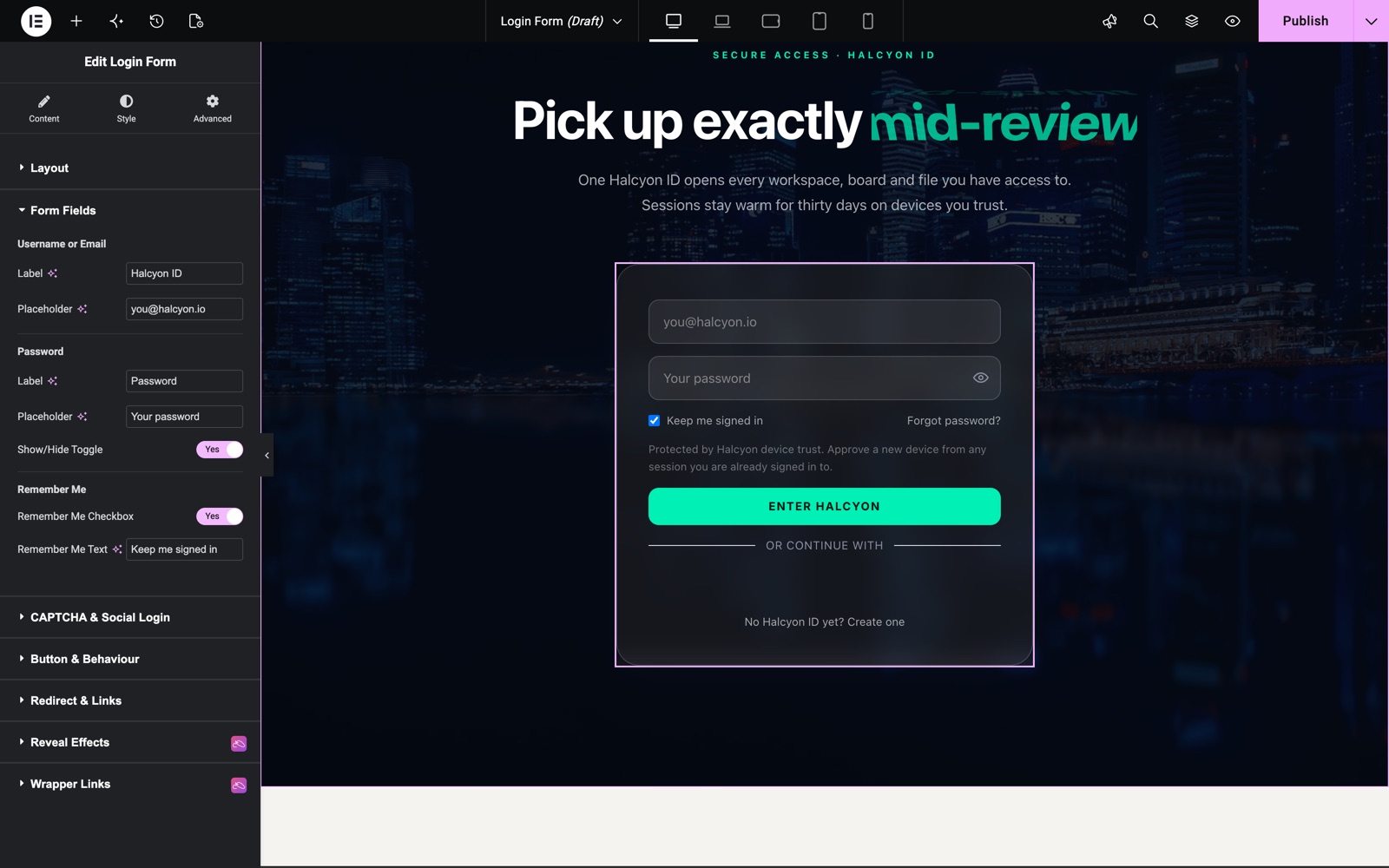Uncheck the Keep me signed in checkbox
1389x868 pixels.
pyautogui.click(x=655, y=421)
